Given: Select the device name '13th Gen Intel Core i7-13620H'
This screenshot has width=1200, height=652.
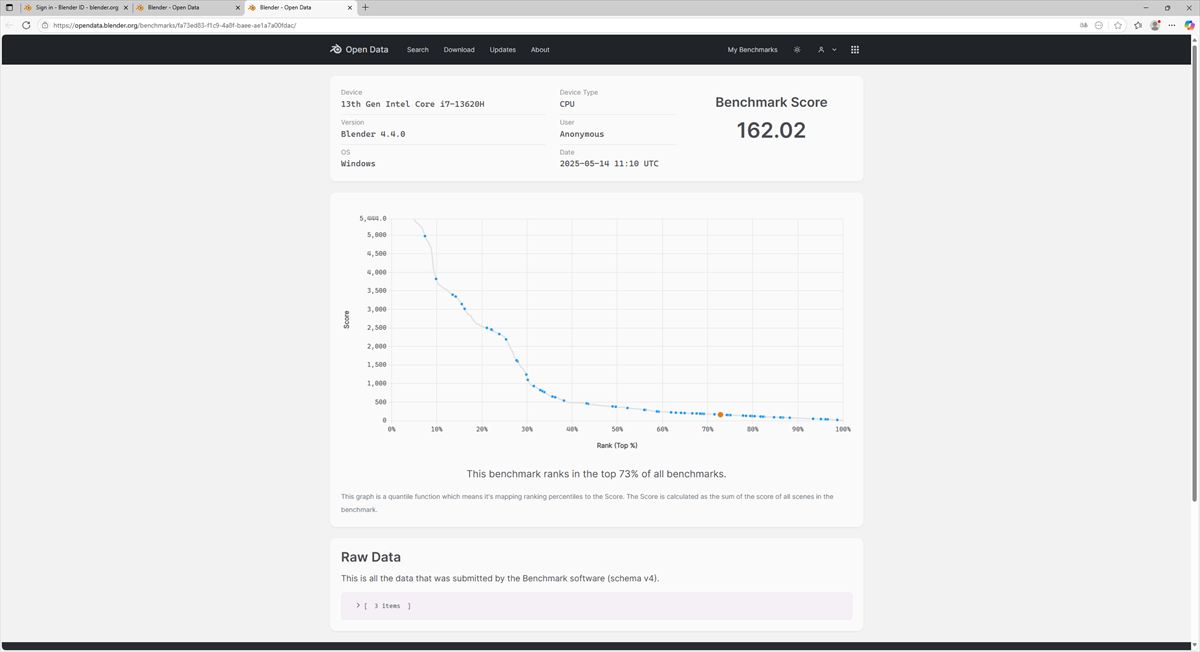Looking at the screenshot, I should click(x=413, y=104).
